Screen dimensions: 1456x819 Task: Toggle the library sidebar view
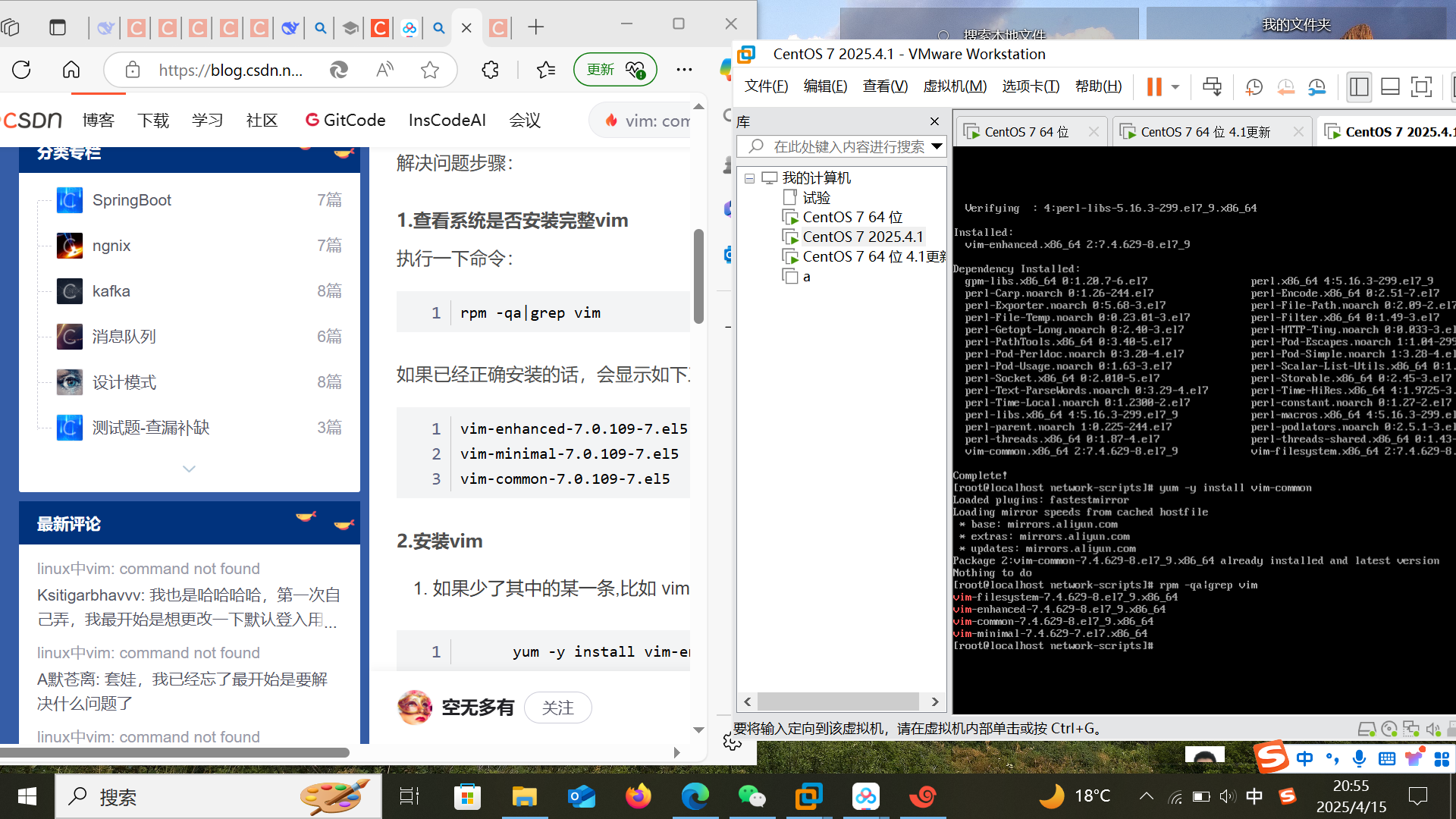point(1359,86)
